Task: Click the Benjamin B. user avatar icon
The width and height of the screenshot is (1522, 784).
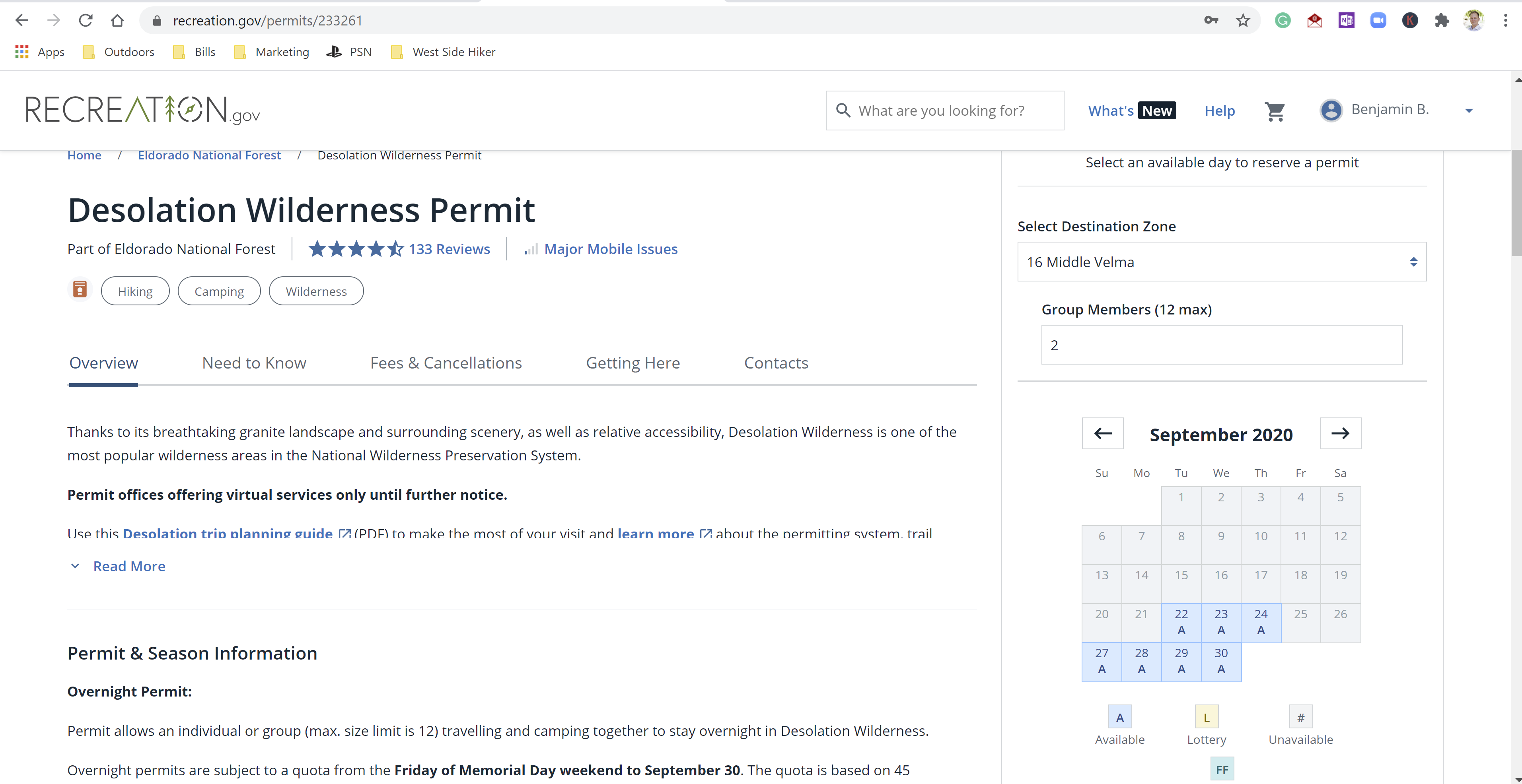Action: click(x=1331, y=111)
